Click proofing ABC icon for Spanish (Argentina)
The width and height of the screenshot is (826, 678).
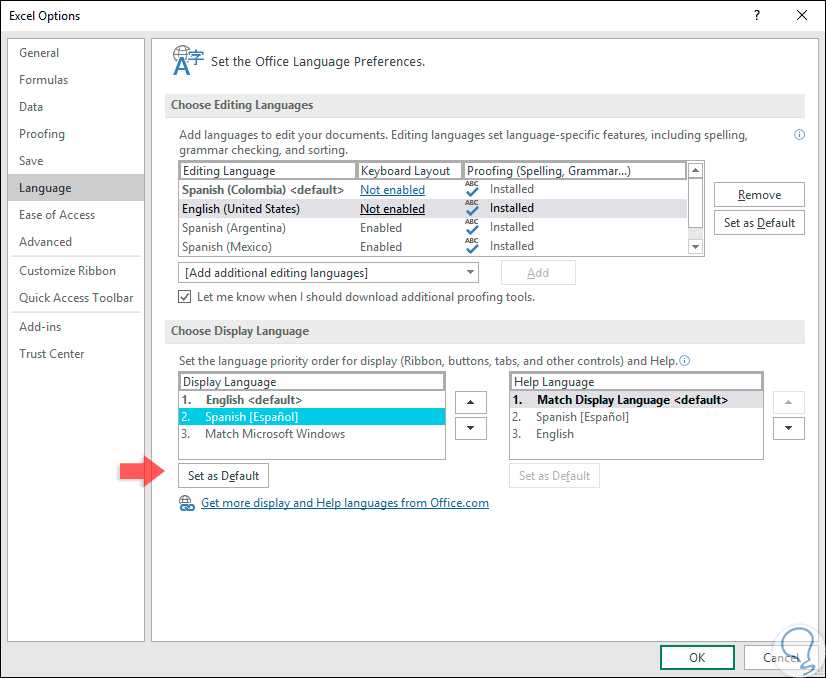(x=472, y=227)
